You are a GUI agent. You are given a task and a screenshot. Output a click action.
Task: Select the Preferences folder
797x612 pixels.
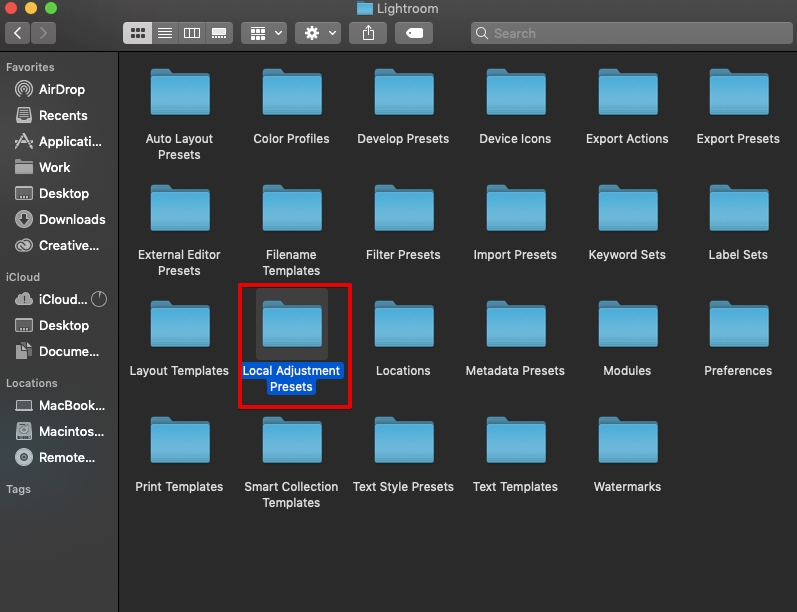(x=739, y=324)
